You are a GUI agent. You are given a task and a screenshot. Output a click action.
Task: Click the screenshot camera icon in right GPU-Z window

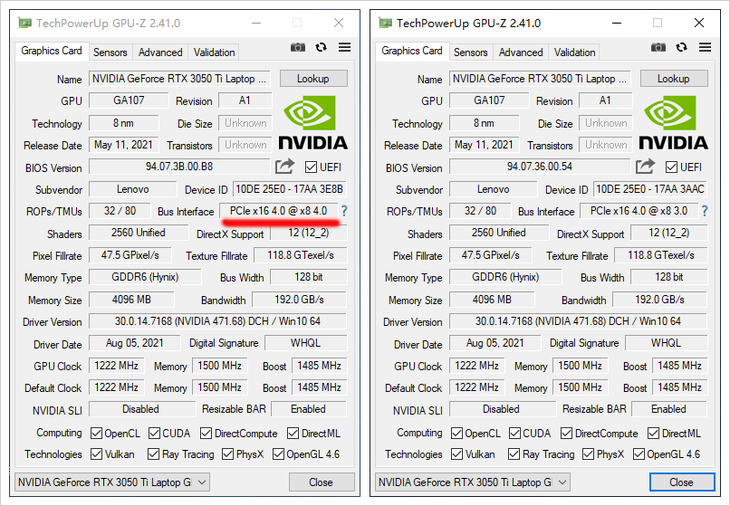point(658,47)
